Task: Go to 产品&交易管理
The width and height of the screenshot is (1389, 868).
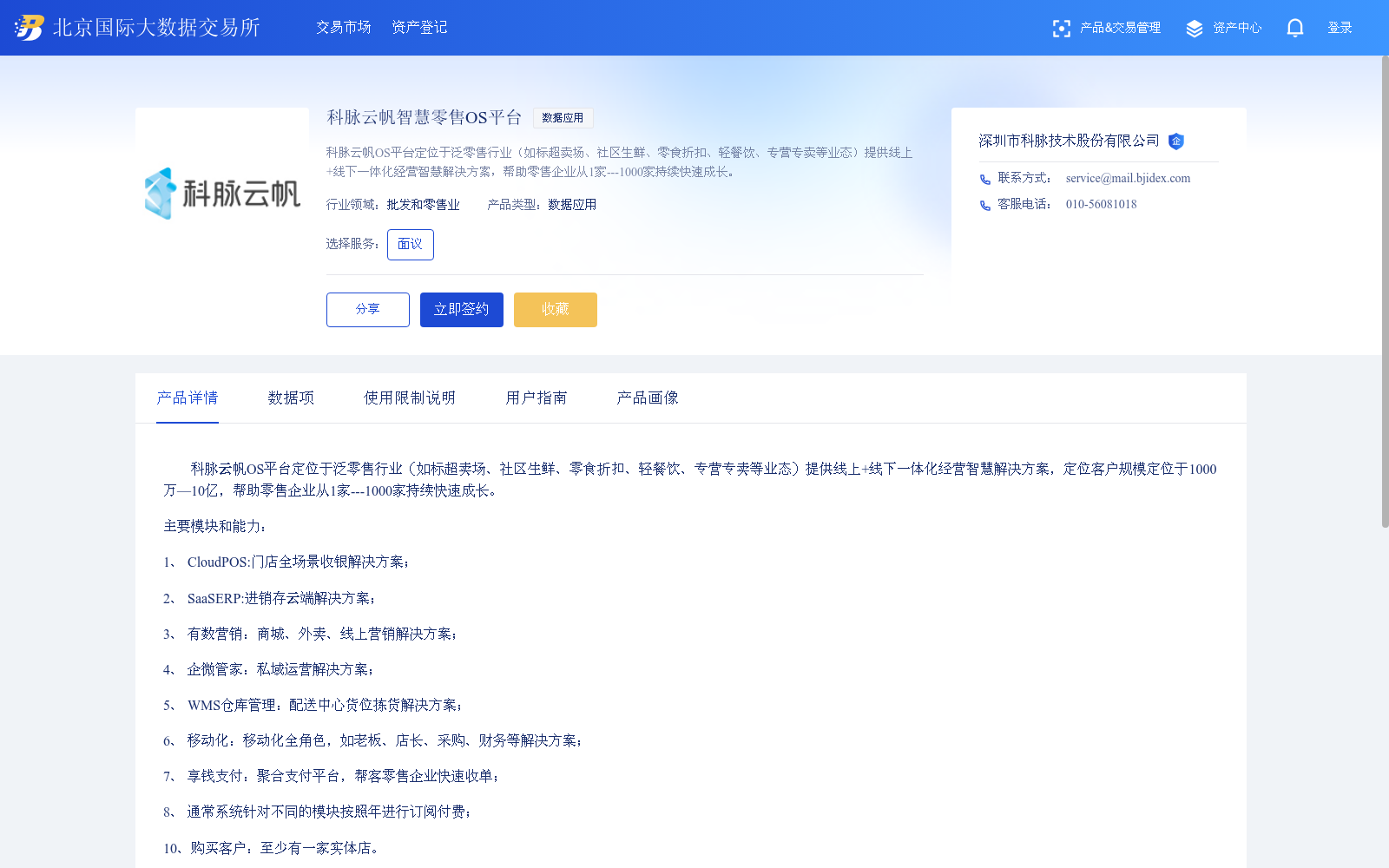Action: (x=1120, y=28)
